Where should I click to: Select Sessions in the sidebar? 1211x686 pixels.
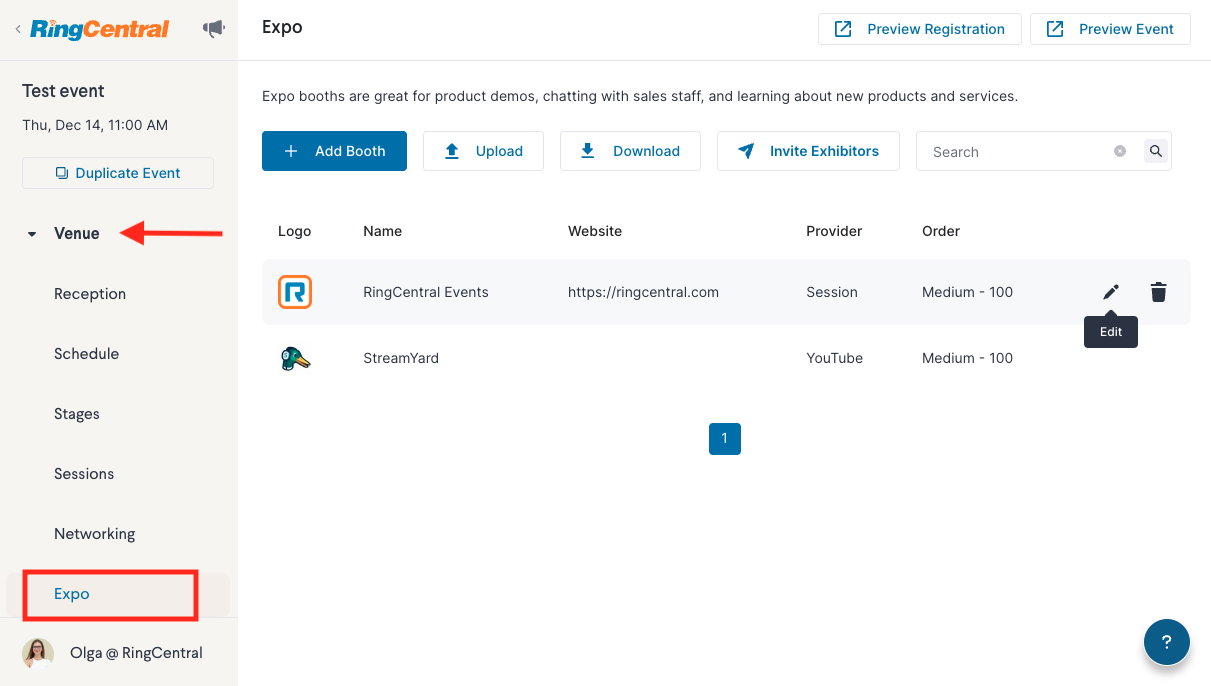84,474
